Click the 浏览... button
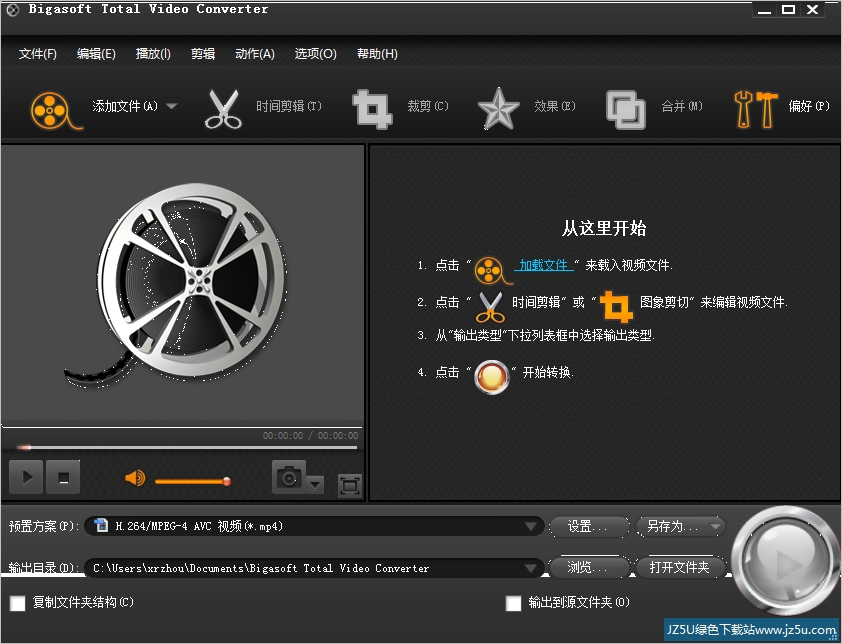The image size is (842, 644). (588, 567)
